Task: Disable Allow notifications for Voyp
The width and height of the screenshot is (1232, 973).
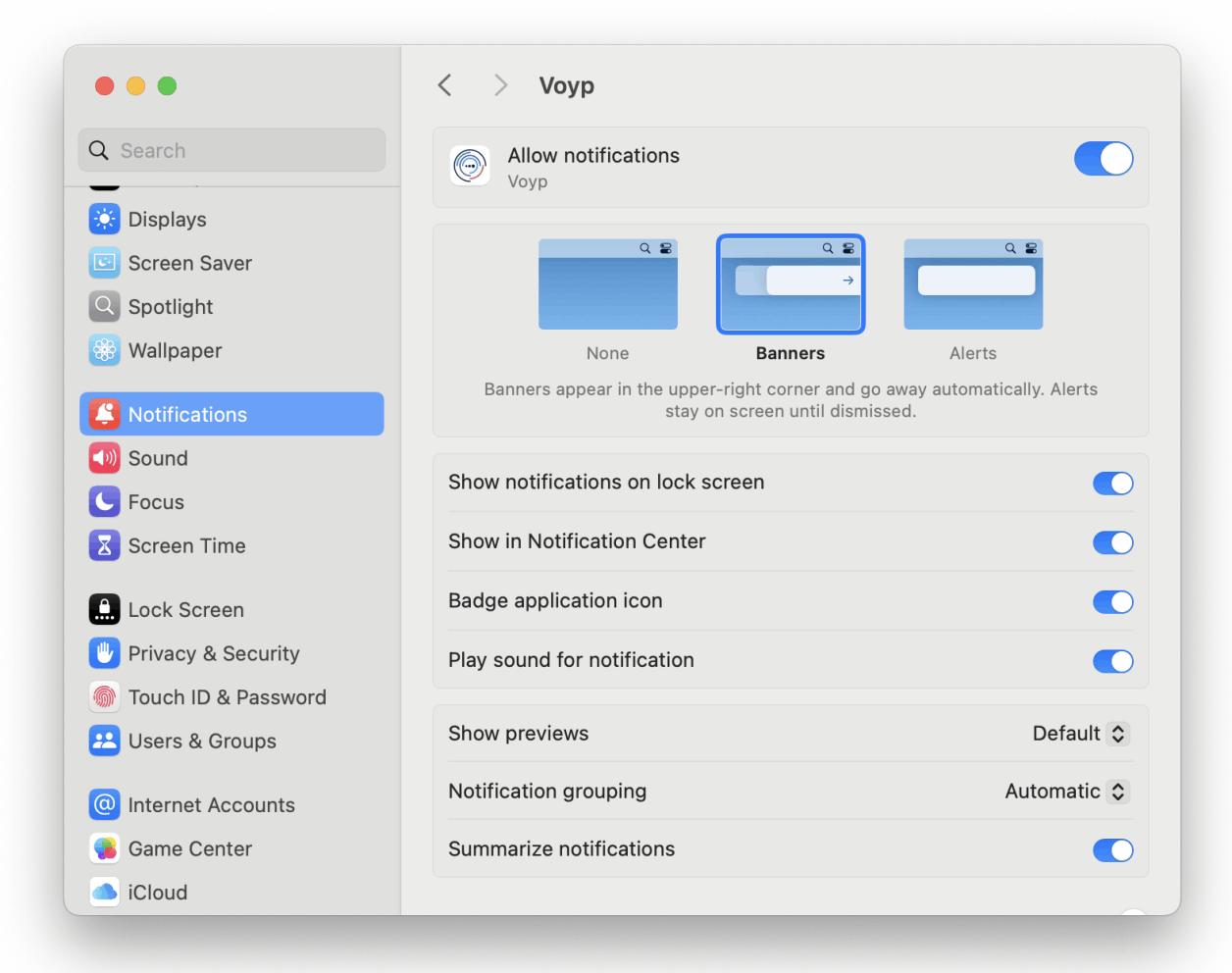Action: pyautogui.click(x=1104, y=158)
